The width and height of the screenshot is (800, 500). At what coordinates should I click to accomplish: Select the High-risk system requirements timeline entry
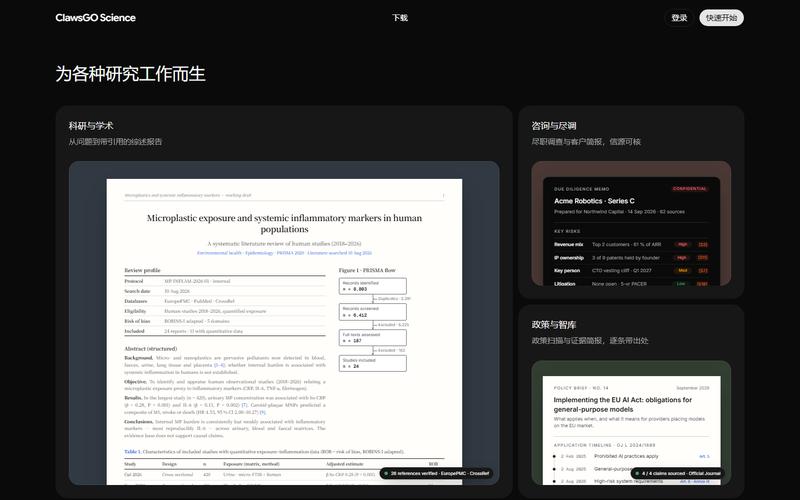click(x=631, y=481)
